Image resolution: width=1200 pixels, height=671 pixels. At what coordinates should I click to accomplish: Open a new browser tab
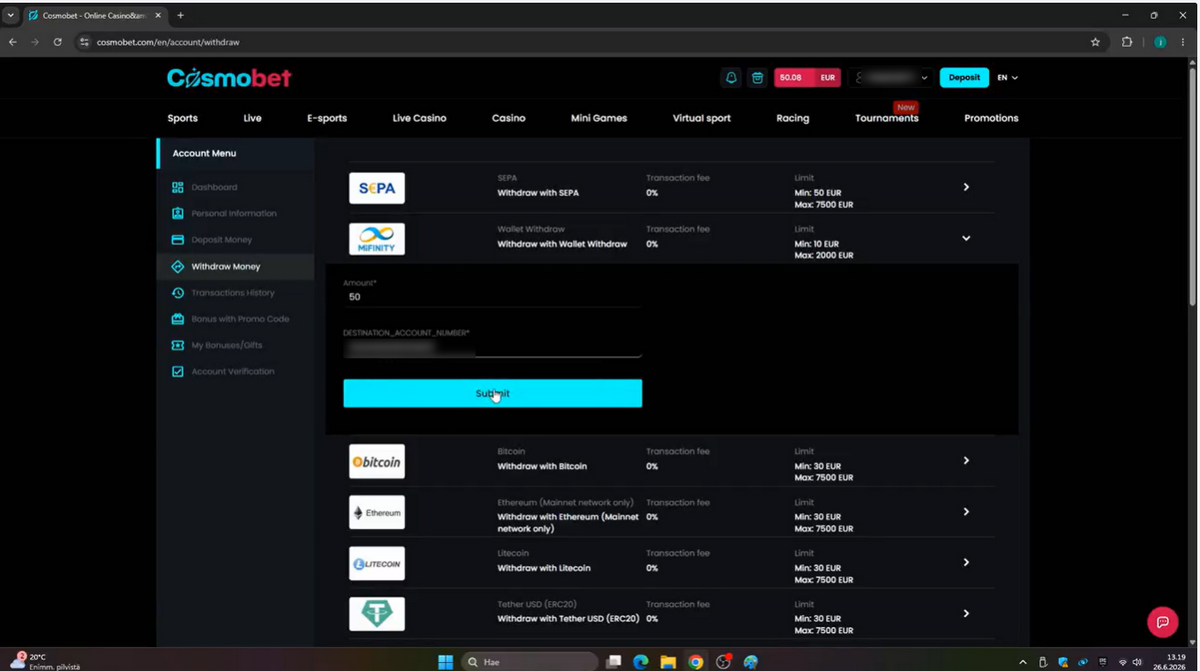[x=181, y=16]
